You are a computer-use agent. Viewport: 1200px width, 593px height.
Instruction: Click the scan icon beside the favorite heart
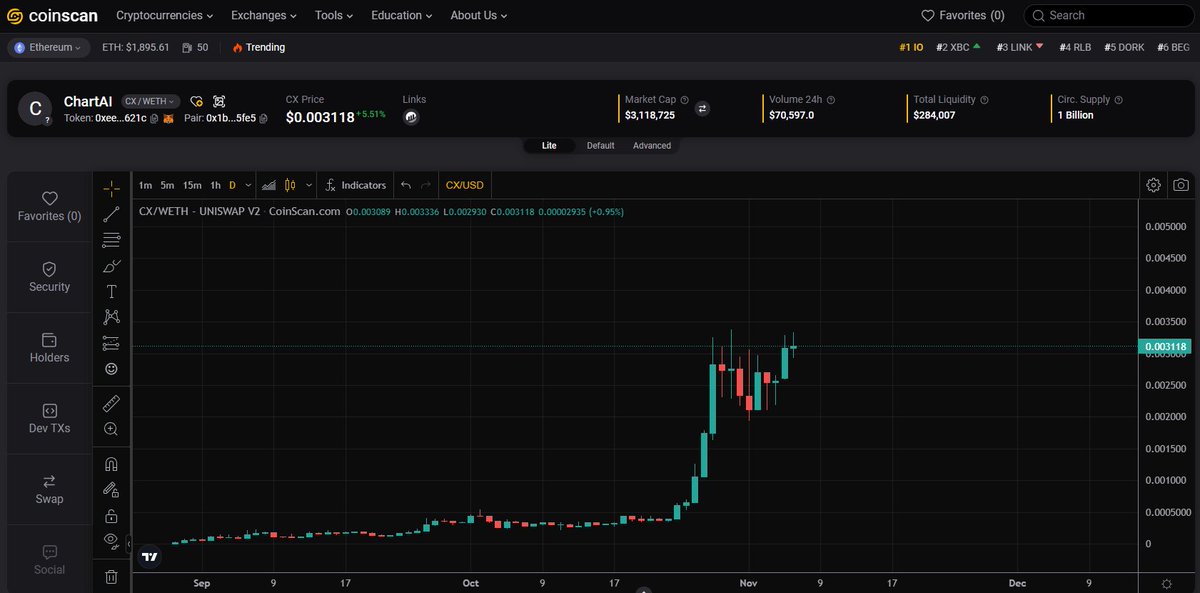219,101
